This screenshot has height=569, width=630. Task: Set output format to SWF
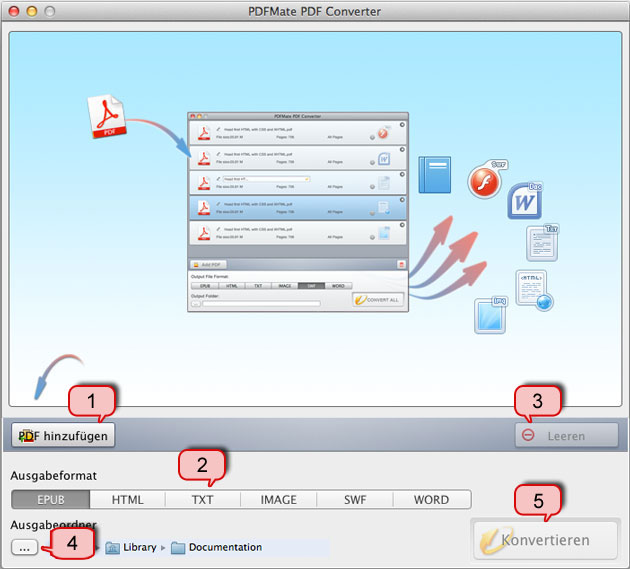click(355, 499)
